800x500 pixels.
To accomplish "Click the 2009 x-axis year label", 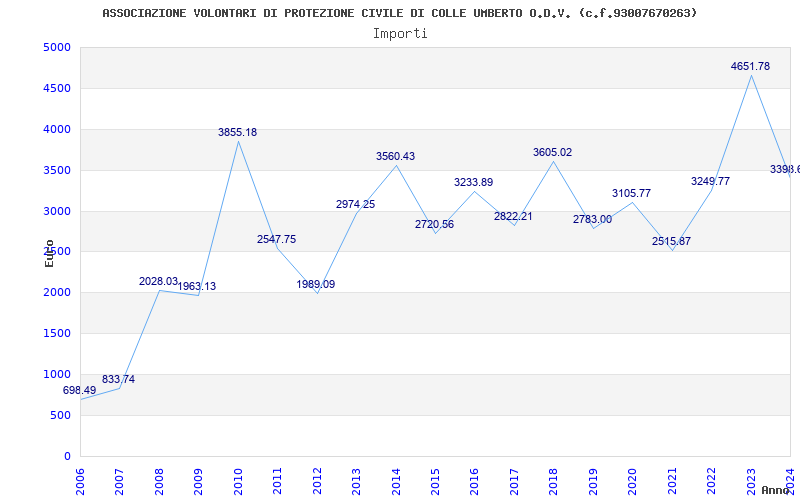I will click(x=198, y=482).
